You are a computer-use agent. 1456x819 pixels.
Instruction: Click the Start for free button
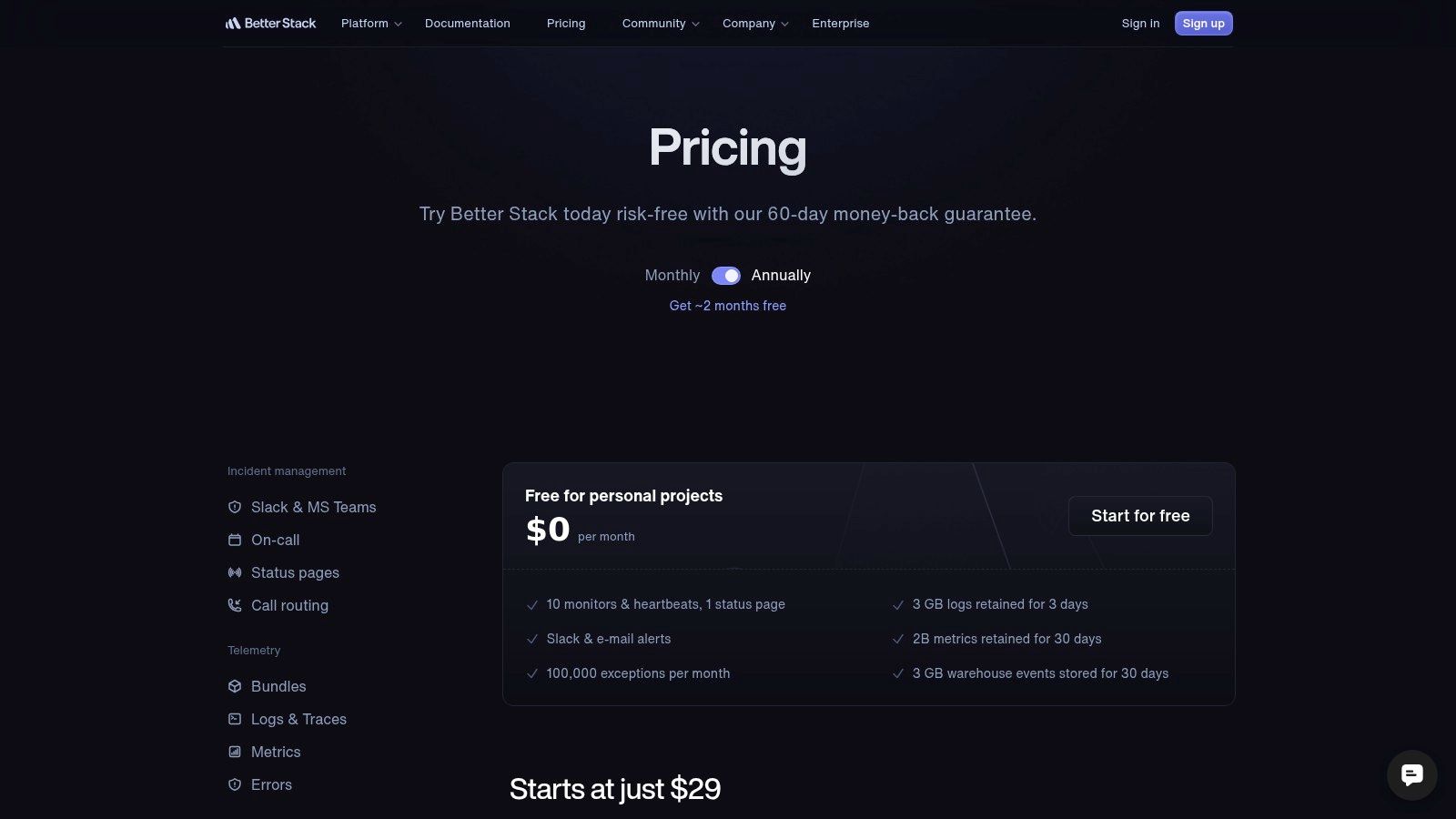tap(1140, 516)
